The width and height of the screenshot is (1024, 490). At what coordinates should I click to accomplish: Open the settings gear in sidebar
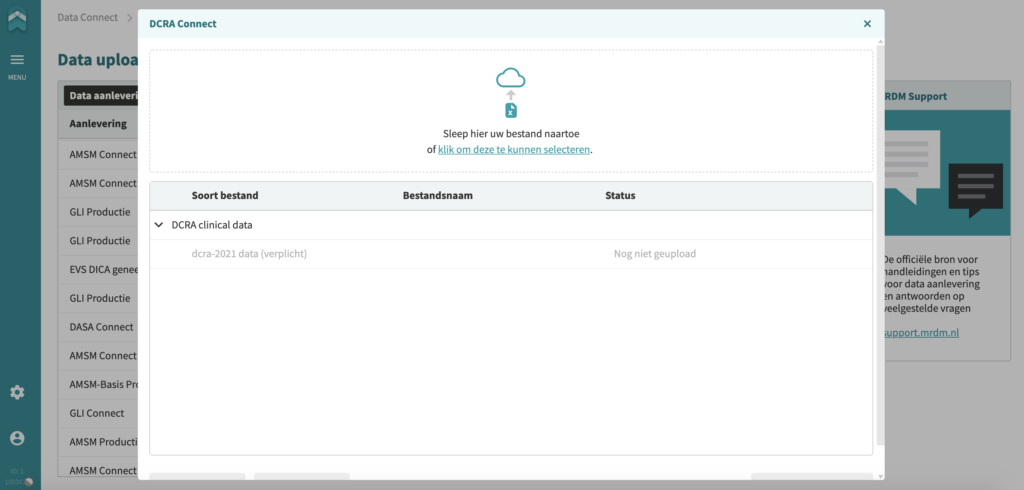[x=17, y=393]
